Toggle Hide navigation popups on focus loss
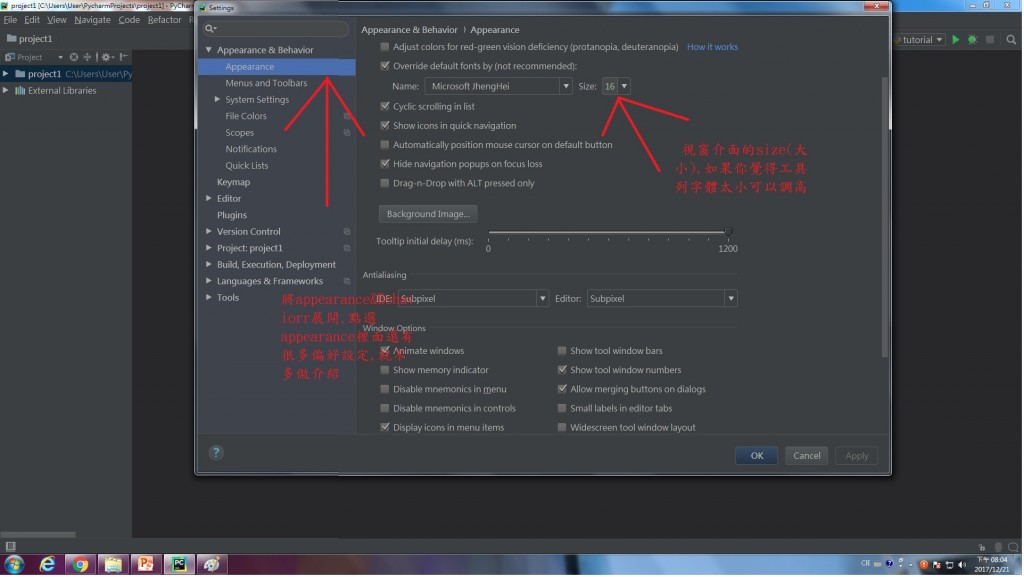 coord(385,164)
